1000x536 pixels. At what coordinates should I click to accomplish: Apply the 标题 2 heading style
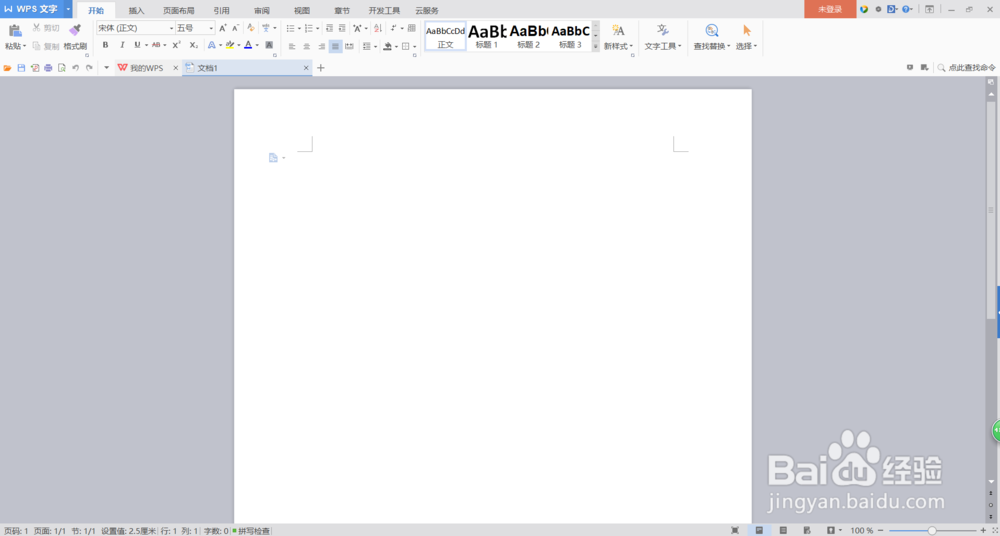[x=529, y=36]
